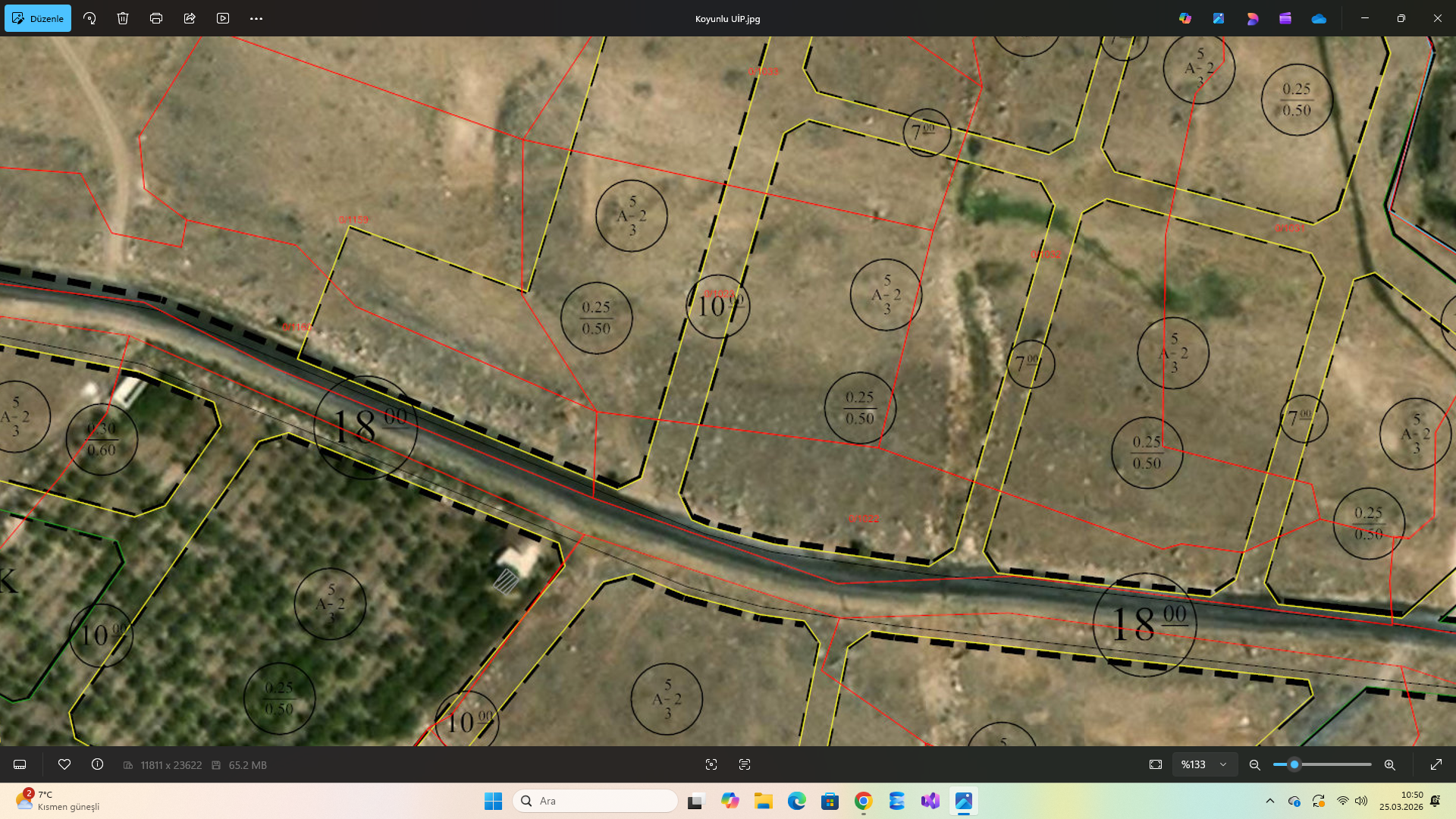Click the Düzenle edit button
The image size is (1456, 819).
click(38, 18)
